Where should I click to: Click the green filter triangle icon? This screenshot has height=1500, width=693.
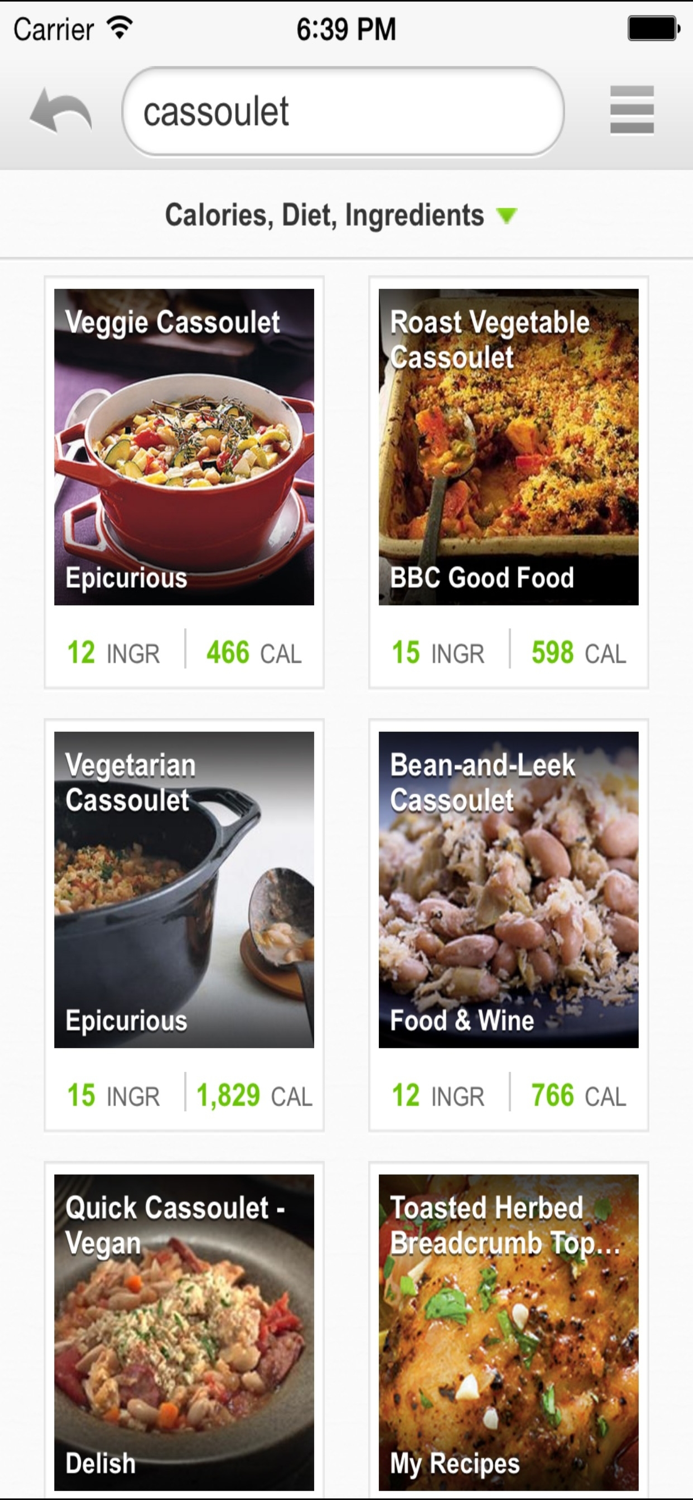point(508,215)
